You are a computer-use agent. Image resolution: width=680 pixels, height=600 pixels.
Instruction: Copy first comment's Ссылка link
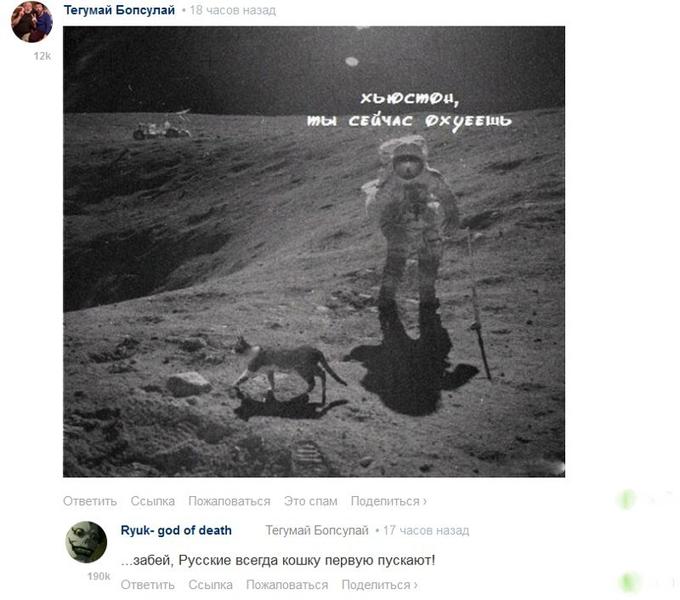153,501
